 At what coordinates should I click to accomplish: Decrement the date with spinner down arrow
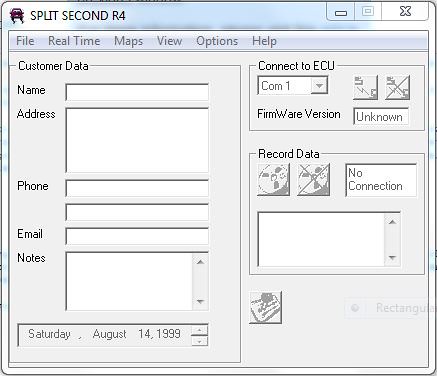point(199,341)
